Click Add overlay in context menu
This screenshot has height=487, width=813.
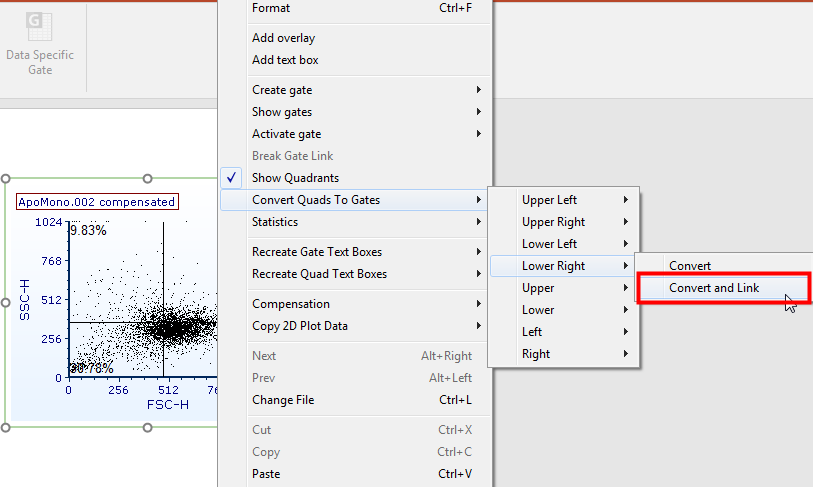(284, 38)
